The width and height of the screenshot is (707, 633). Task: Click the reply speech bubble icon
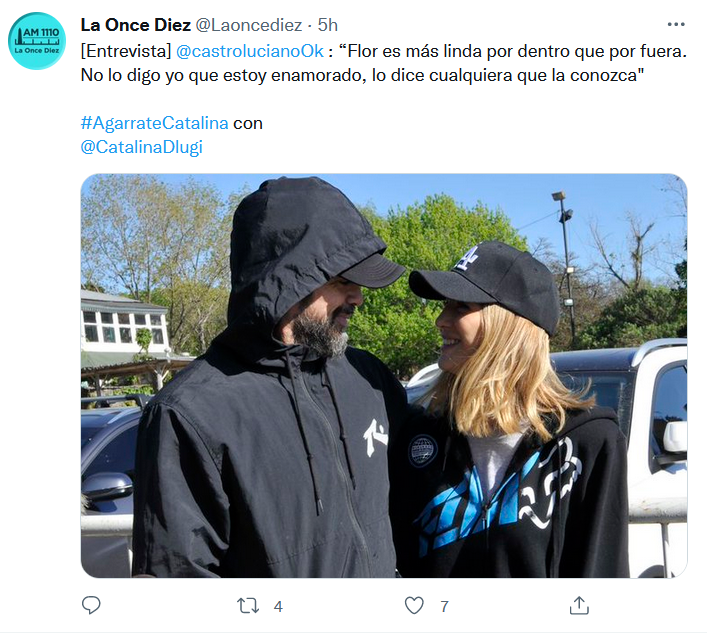point(91,605)
